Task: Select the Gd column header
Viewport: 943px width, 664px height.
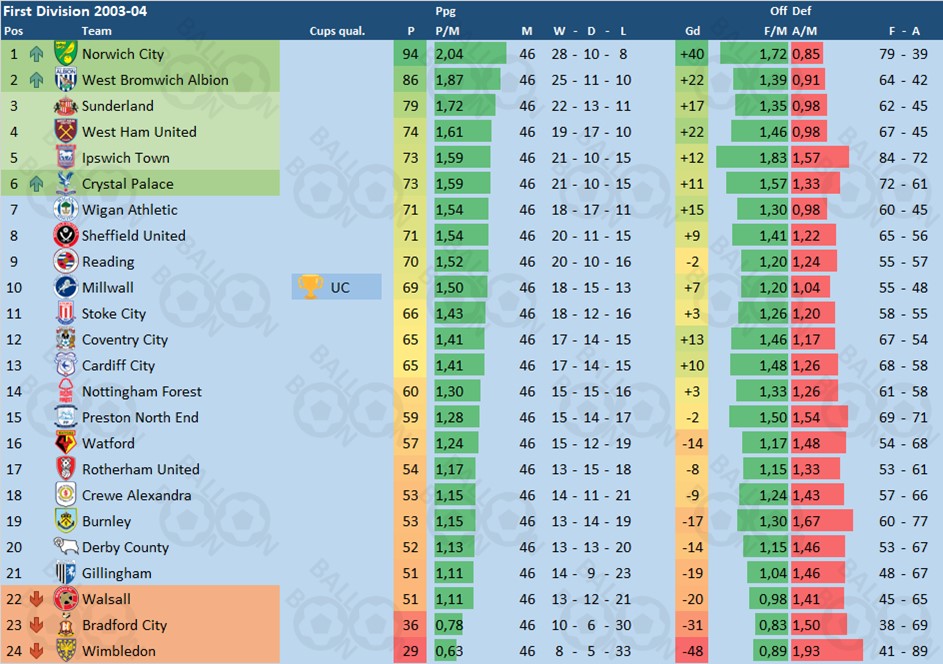Action: pos(692,31)
